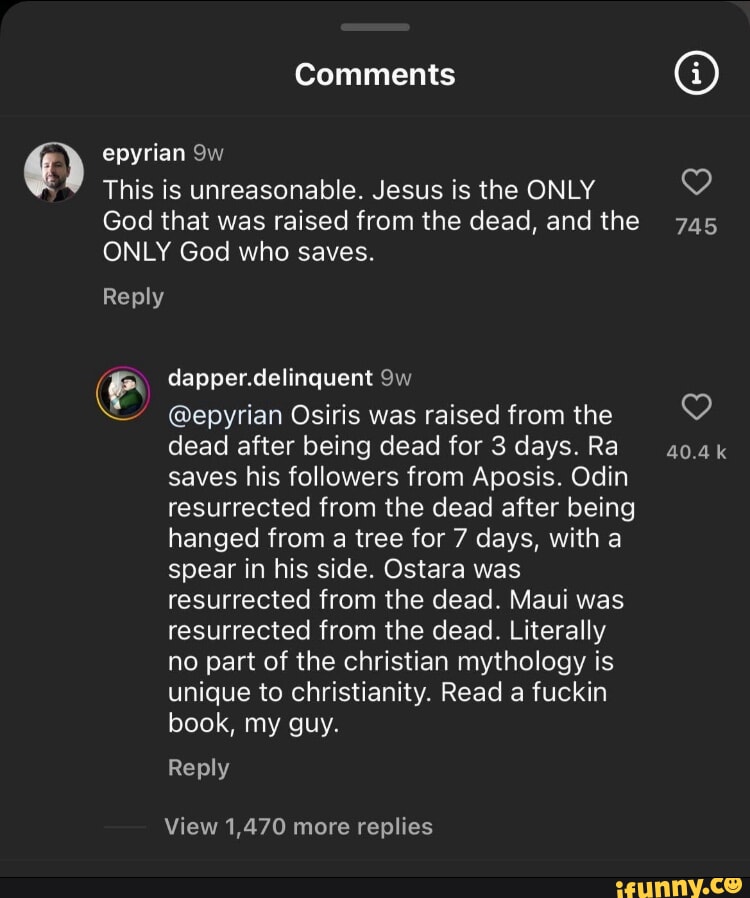Click the Comments header title
Image resolution: width=750 pixels, height=898 pixels.
pyautogui.click(x=375, y=74)
